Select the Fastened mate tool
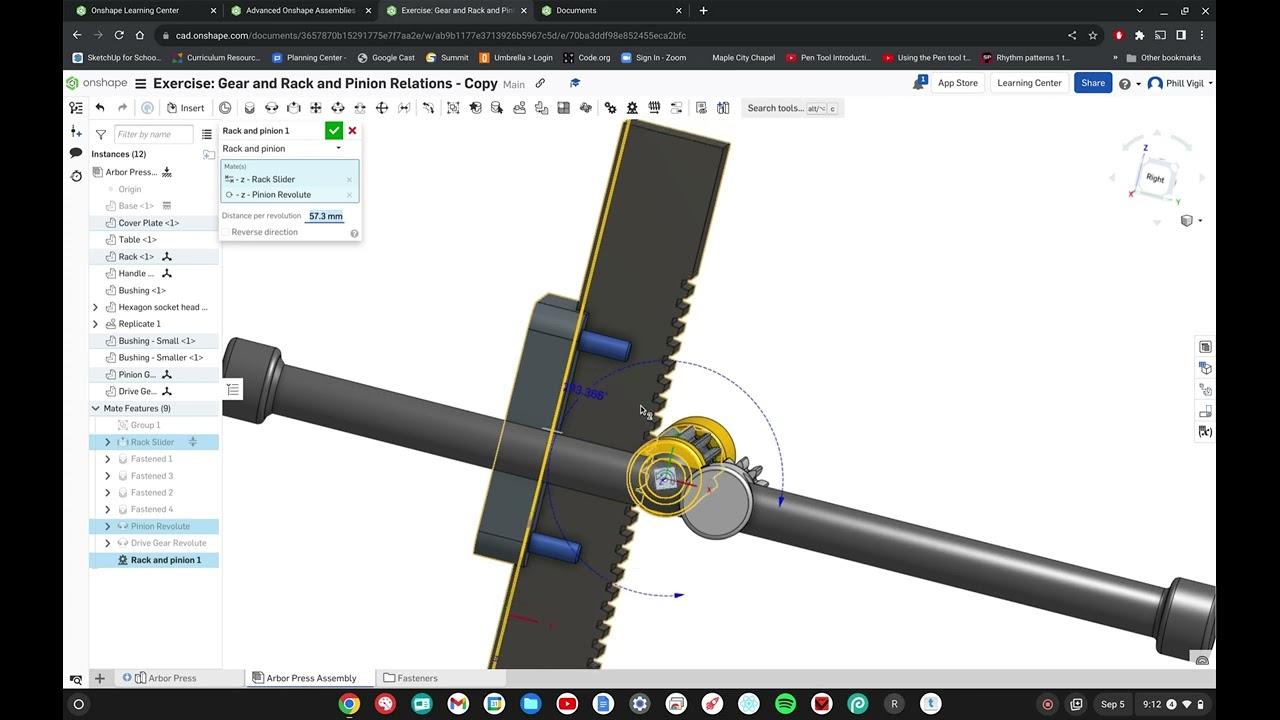This screenshot has width=1280, height=720. [249, 108]
